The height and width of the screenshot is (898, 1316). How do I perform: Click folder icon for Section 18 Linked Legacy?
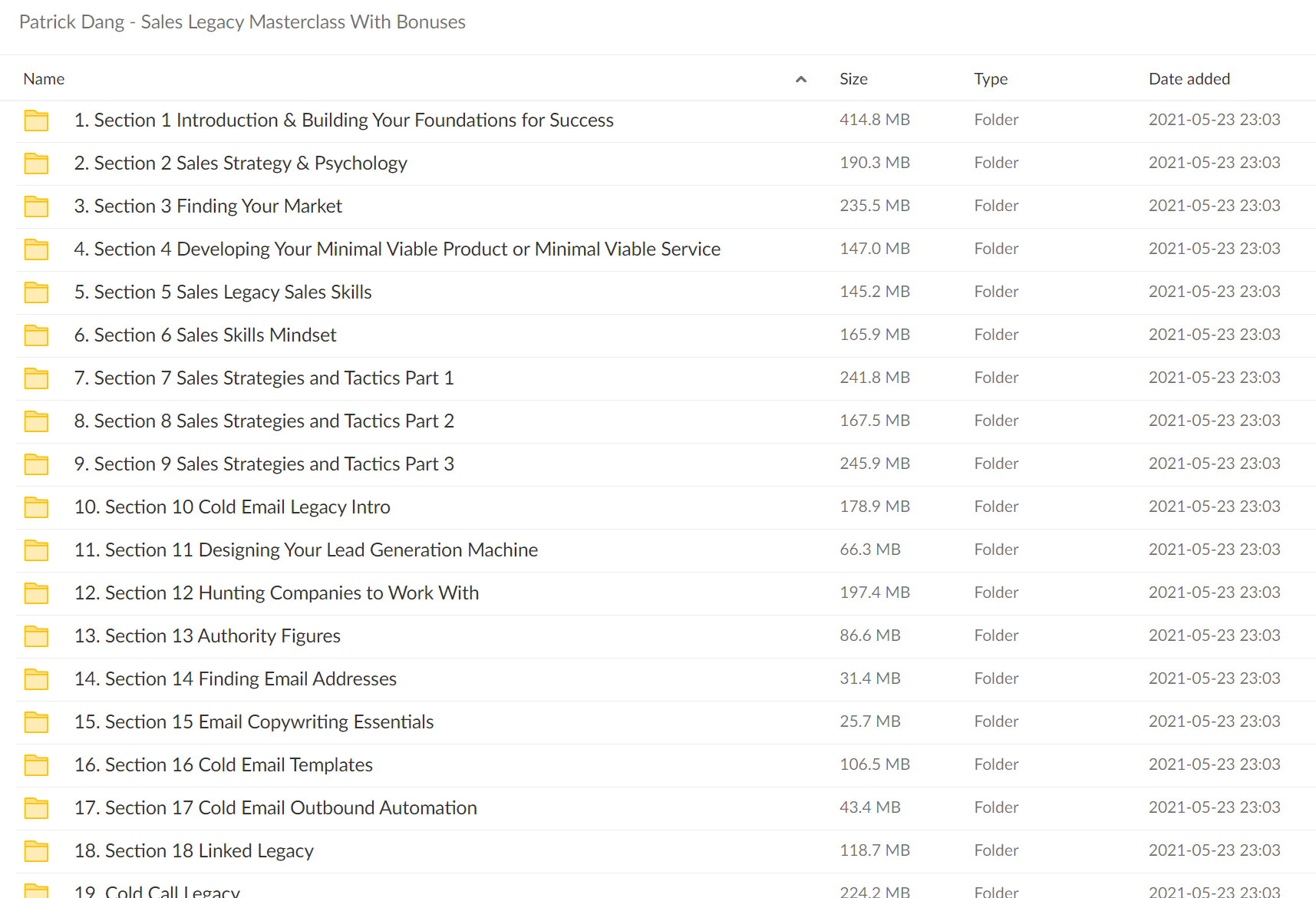point(36,851)
